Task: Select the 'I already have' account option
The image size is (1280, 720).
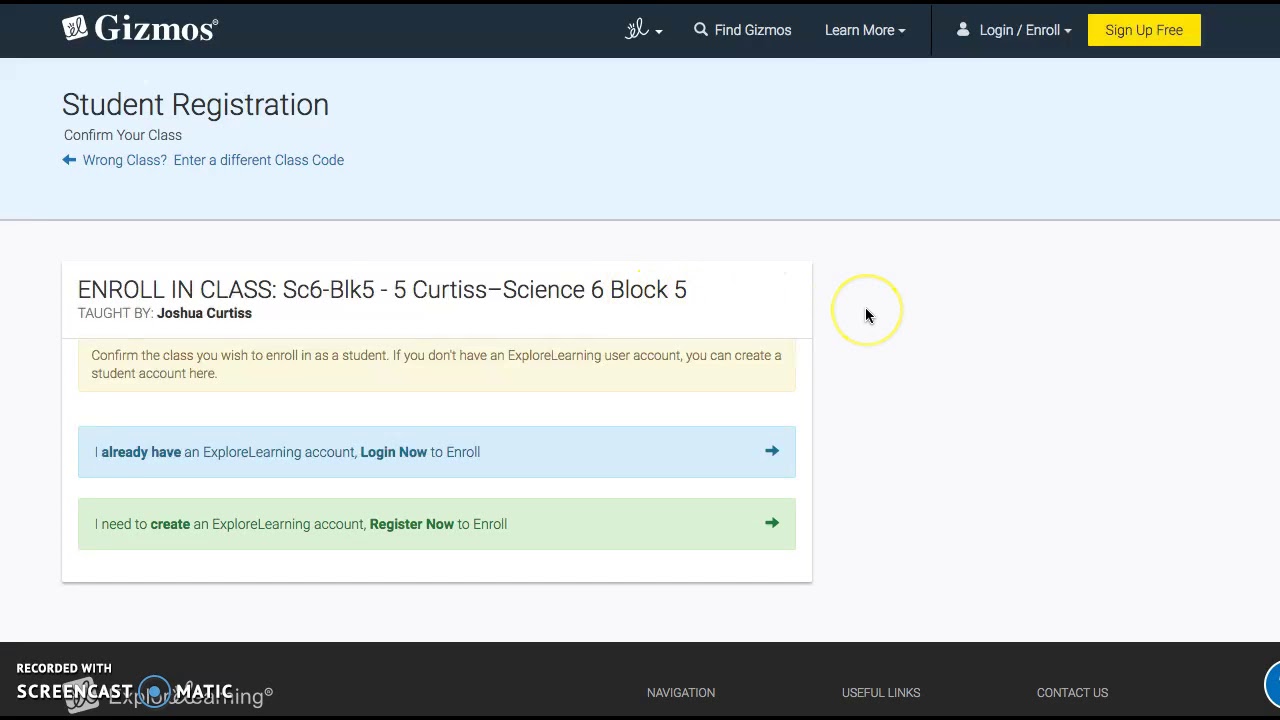Action: 141,452
